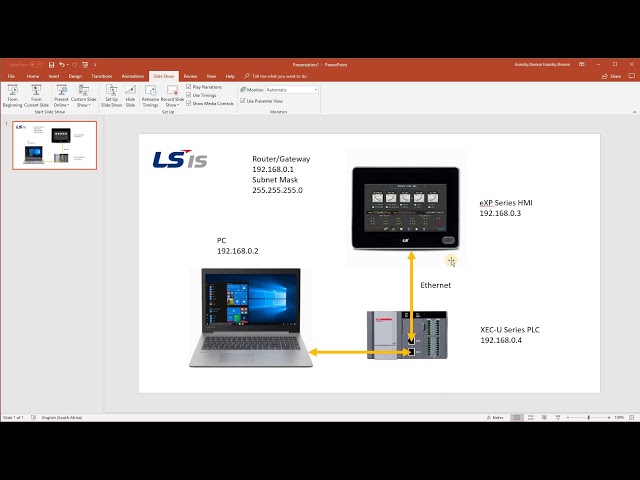Select the Slide Show tab

pos(164,76)
